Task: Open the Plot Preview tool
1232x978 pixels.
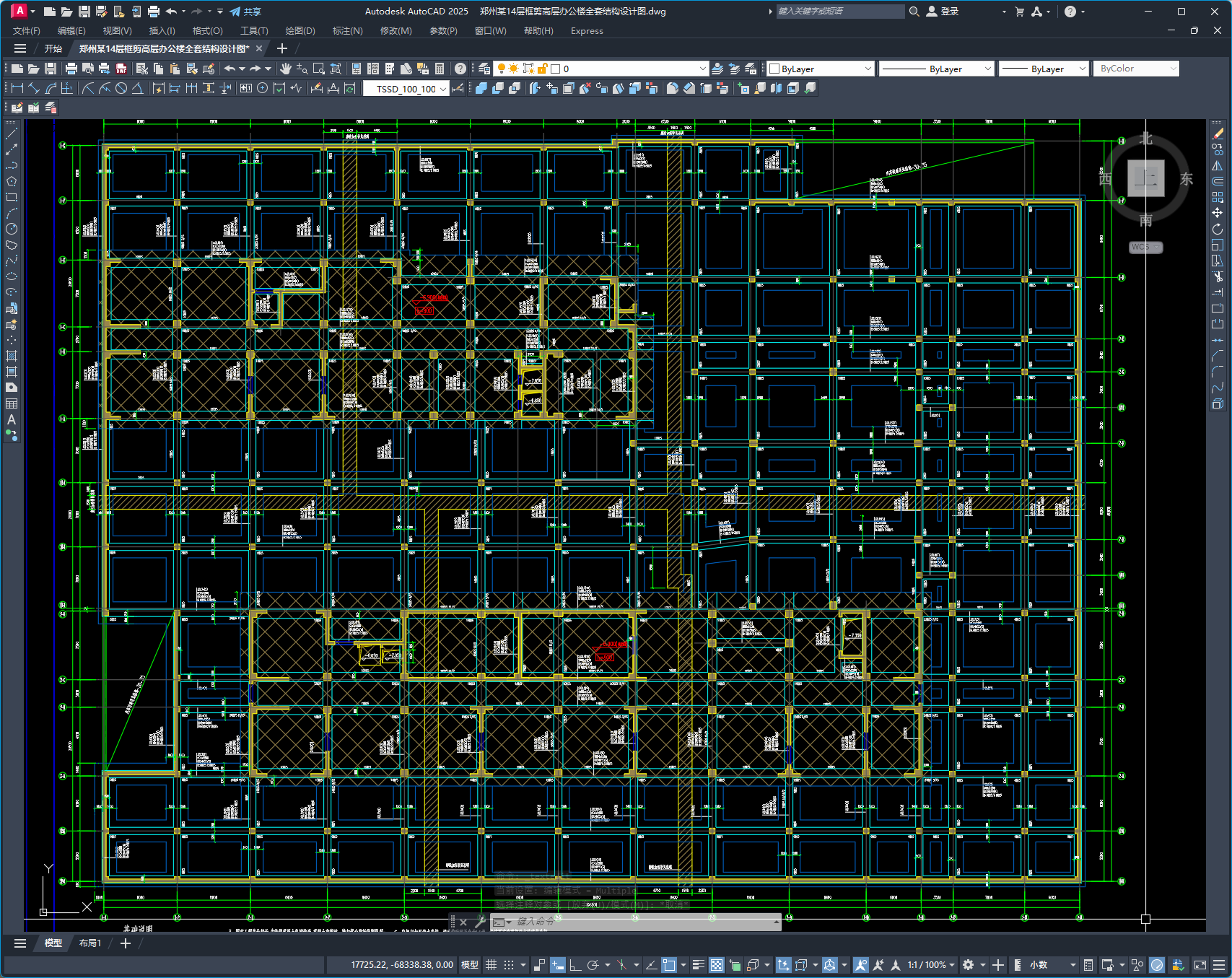Action: (x=88, y=69)
